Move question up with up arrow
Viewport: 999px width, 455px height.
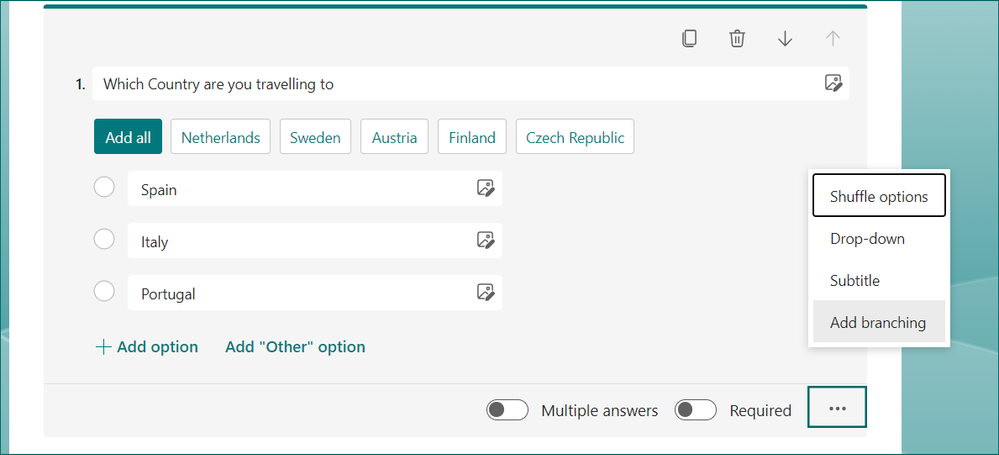coord(832,39)
